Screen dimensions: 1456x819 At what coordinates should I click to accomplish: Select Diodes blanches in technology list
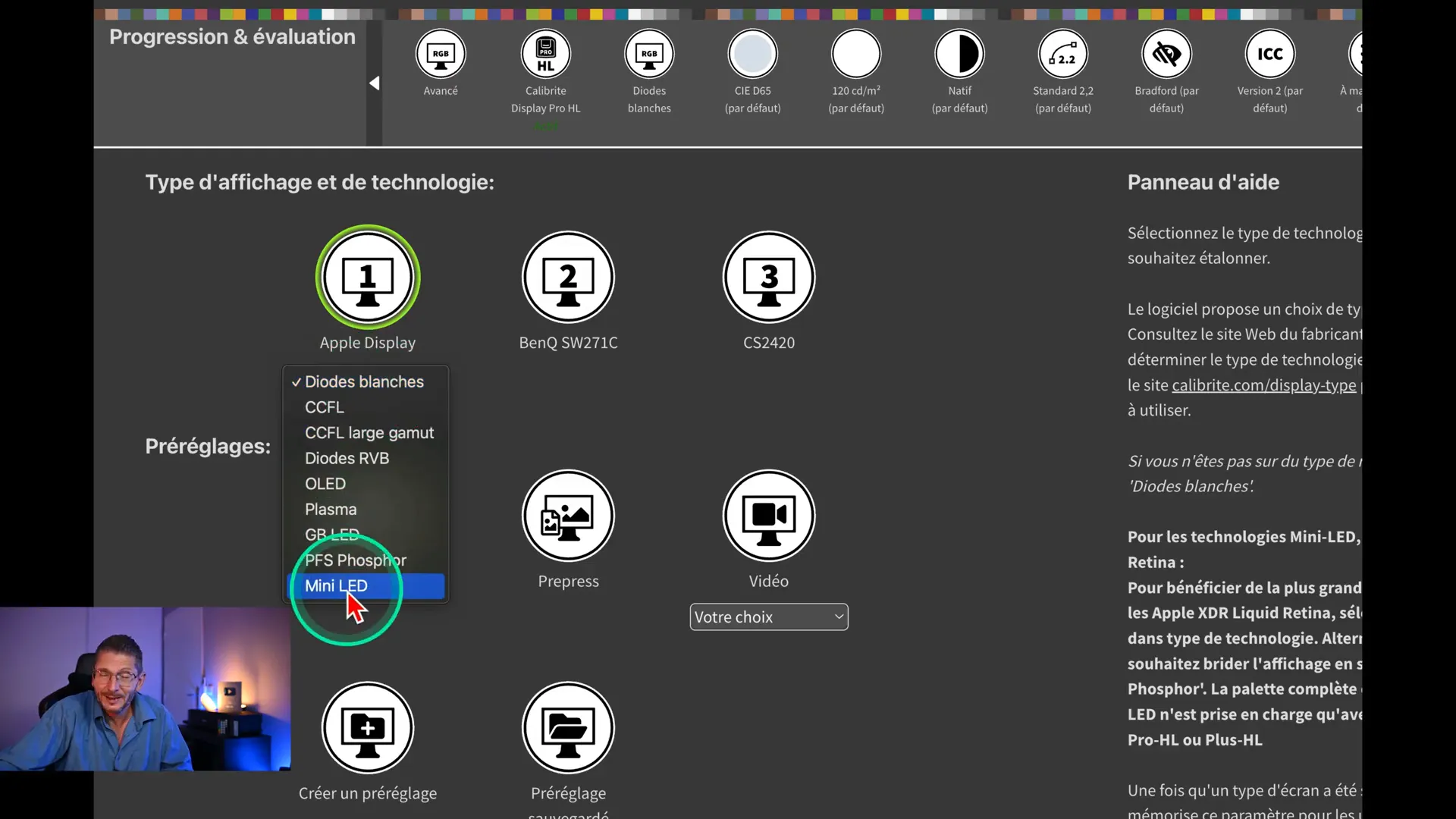tap(365, 382)
